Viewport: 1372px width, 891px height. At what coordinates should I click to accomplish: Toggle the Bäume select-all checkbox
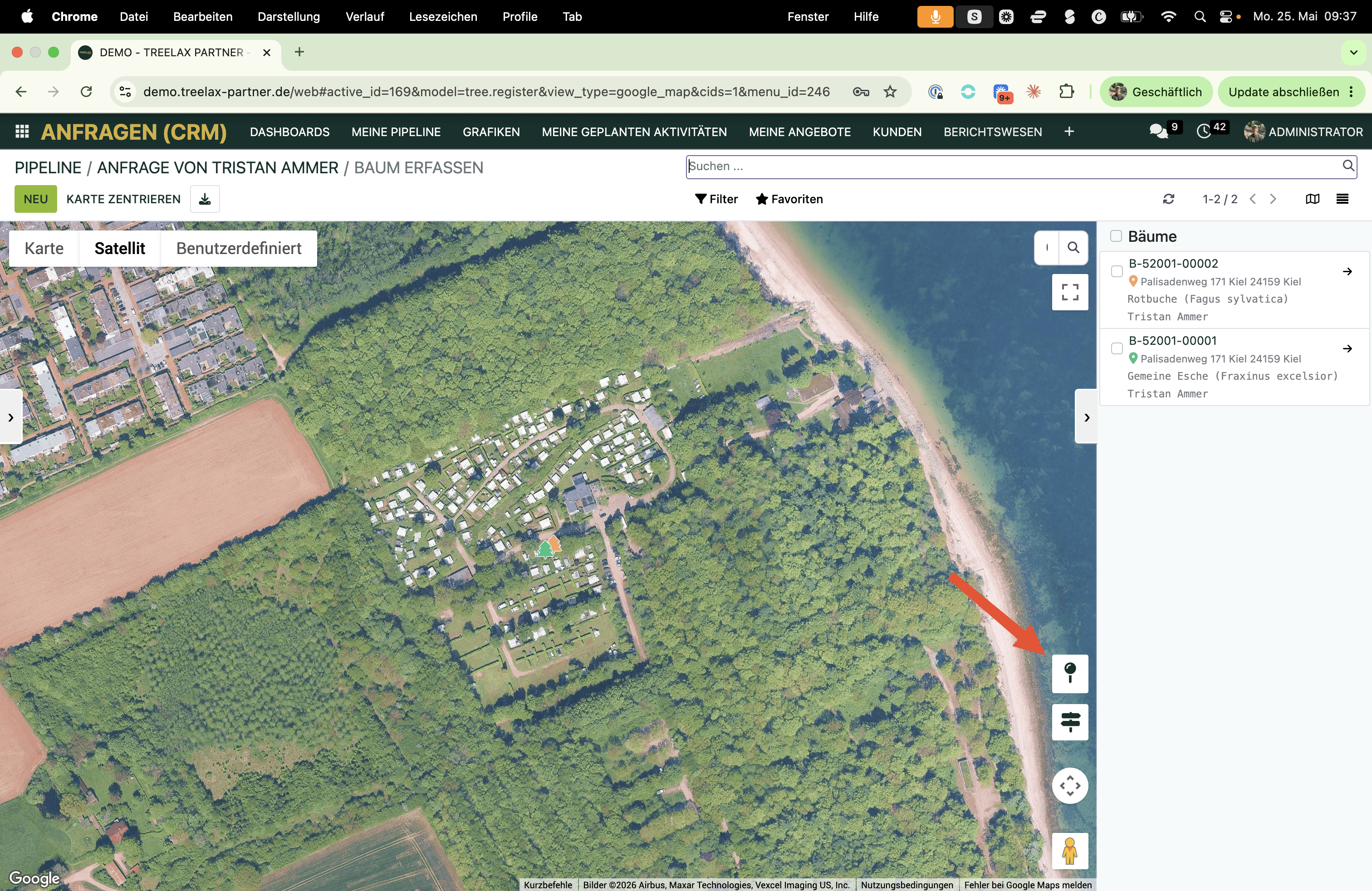(1116, 236)
